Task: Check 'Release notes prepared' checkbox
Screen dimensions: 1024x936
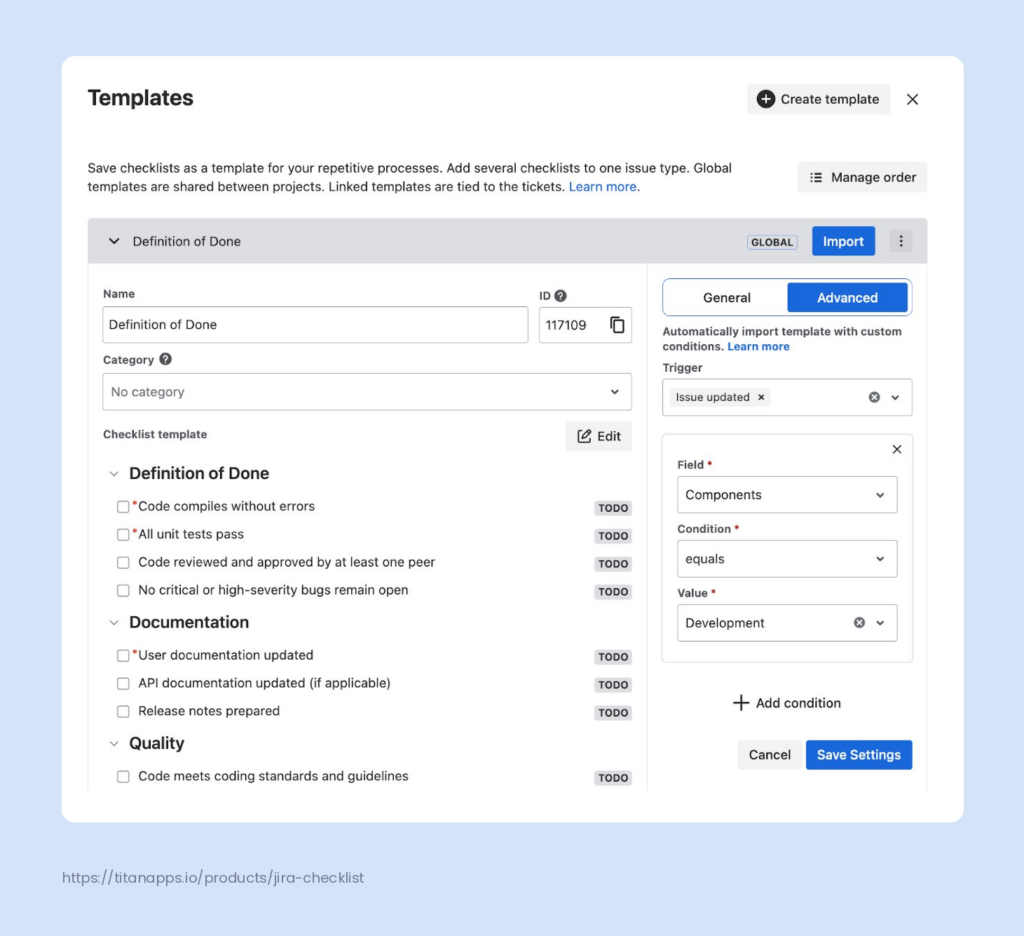Action: tap(123, 712)
